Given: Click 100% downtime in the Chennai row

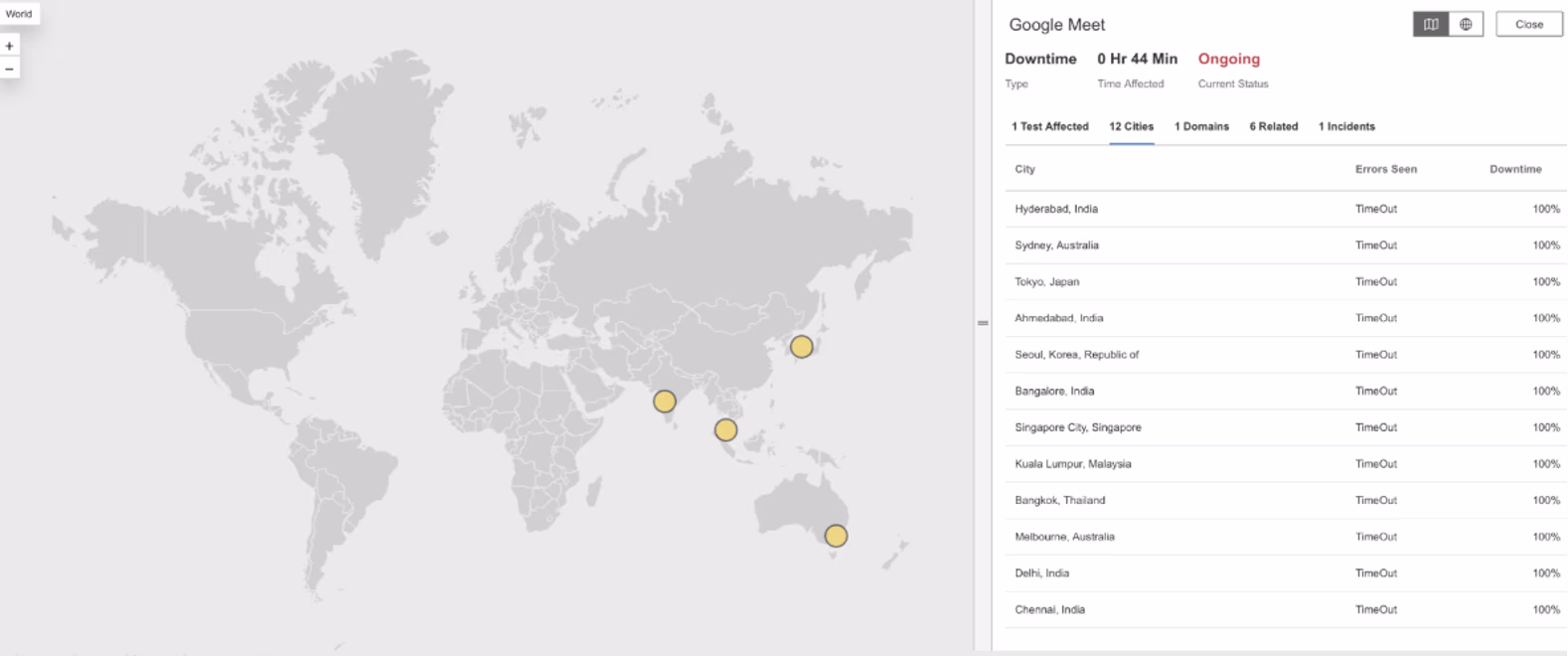Looking at the screenshot, I should click(1546, 610).
